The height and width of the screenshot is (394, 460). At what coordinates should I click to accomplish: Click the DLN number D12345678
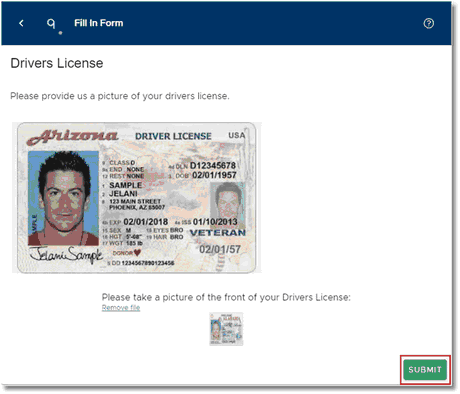point(213,165)
